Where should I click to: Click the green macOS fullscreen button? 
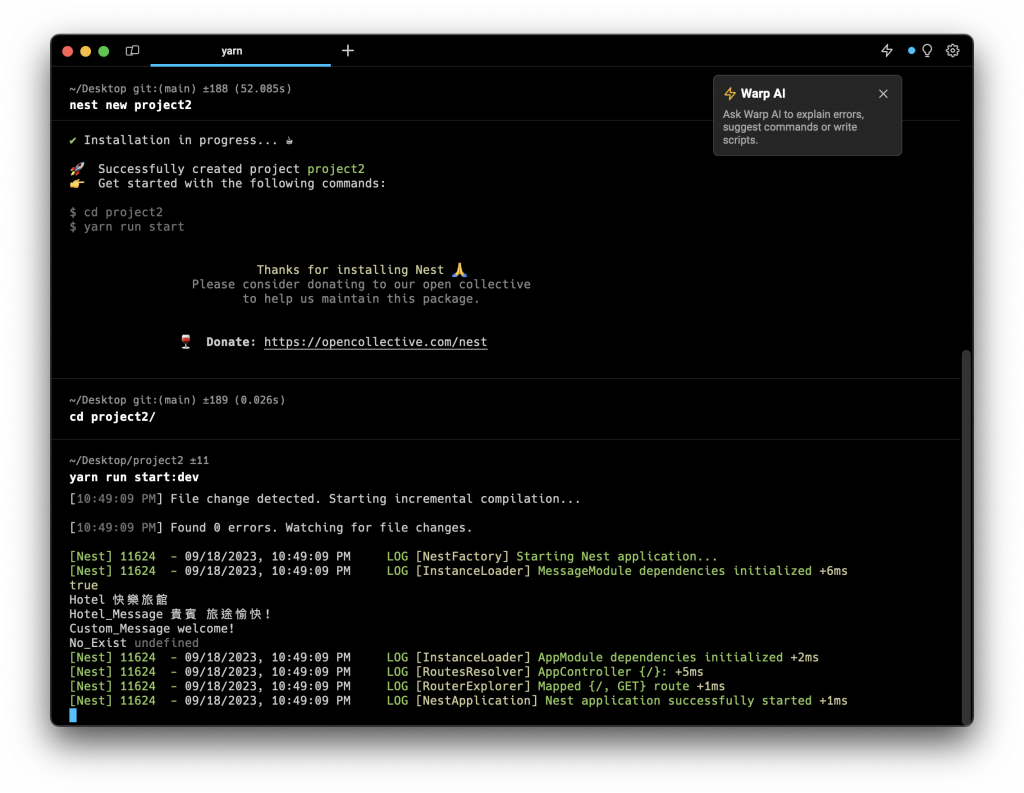tap(104, 51)
